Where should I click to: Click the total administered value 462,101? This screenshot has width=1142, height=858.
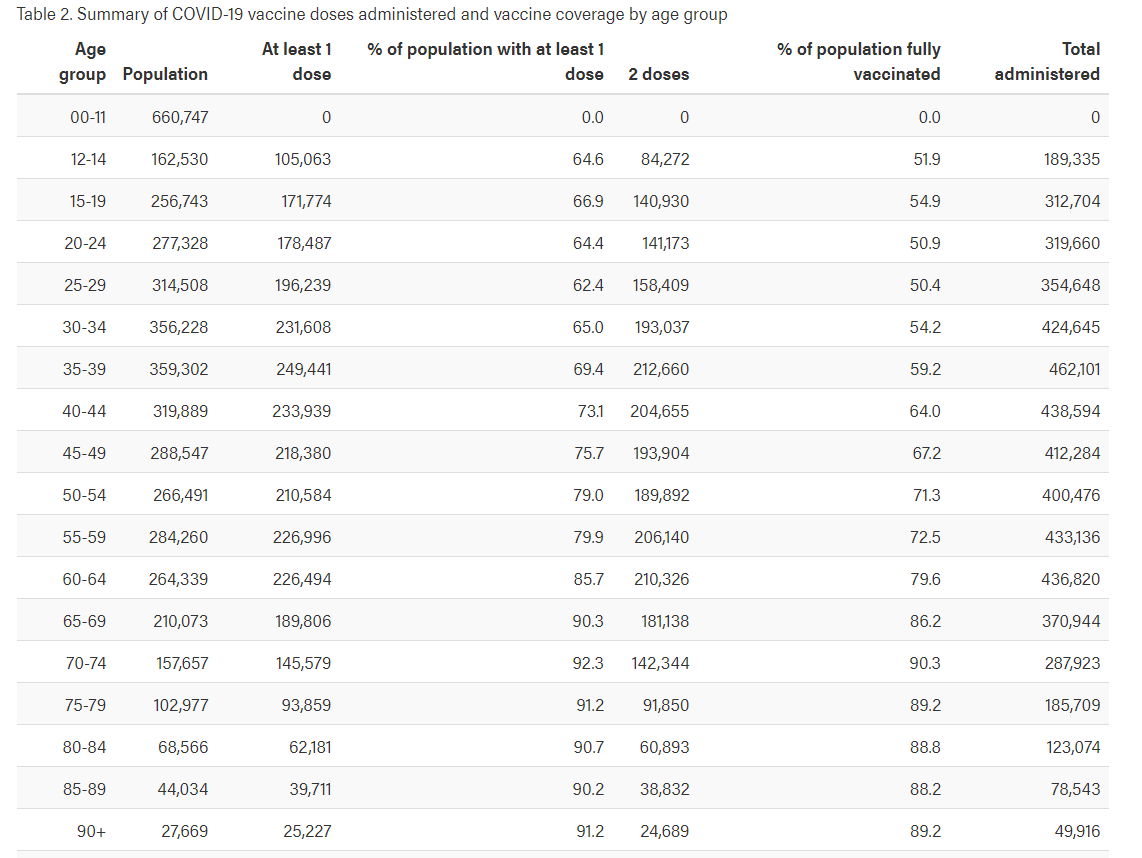tap(1070, 369)
